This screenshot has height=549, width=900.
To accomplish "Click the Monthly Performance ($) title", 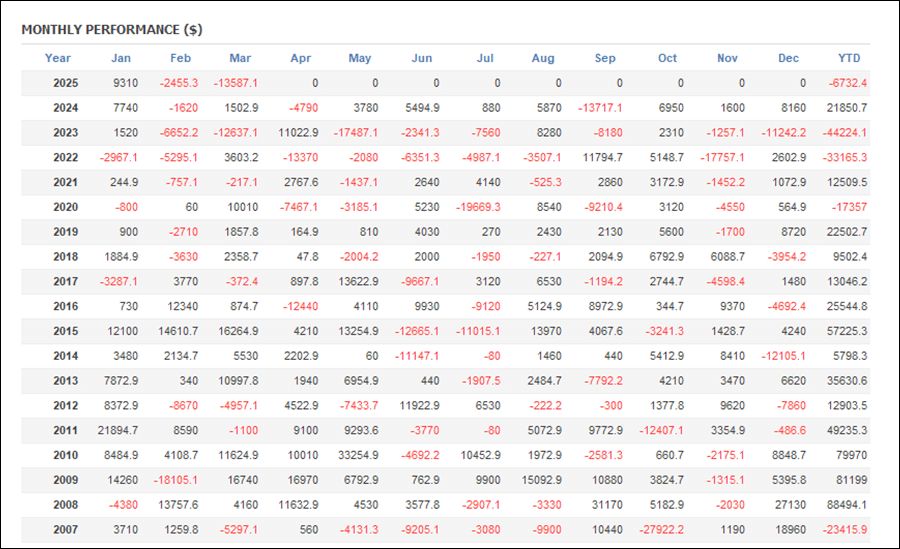I will click(111, 29).
